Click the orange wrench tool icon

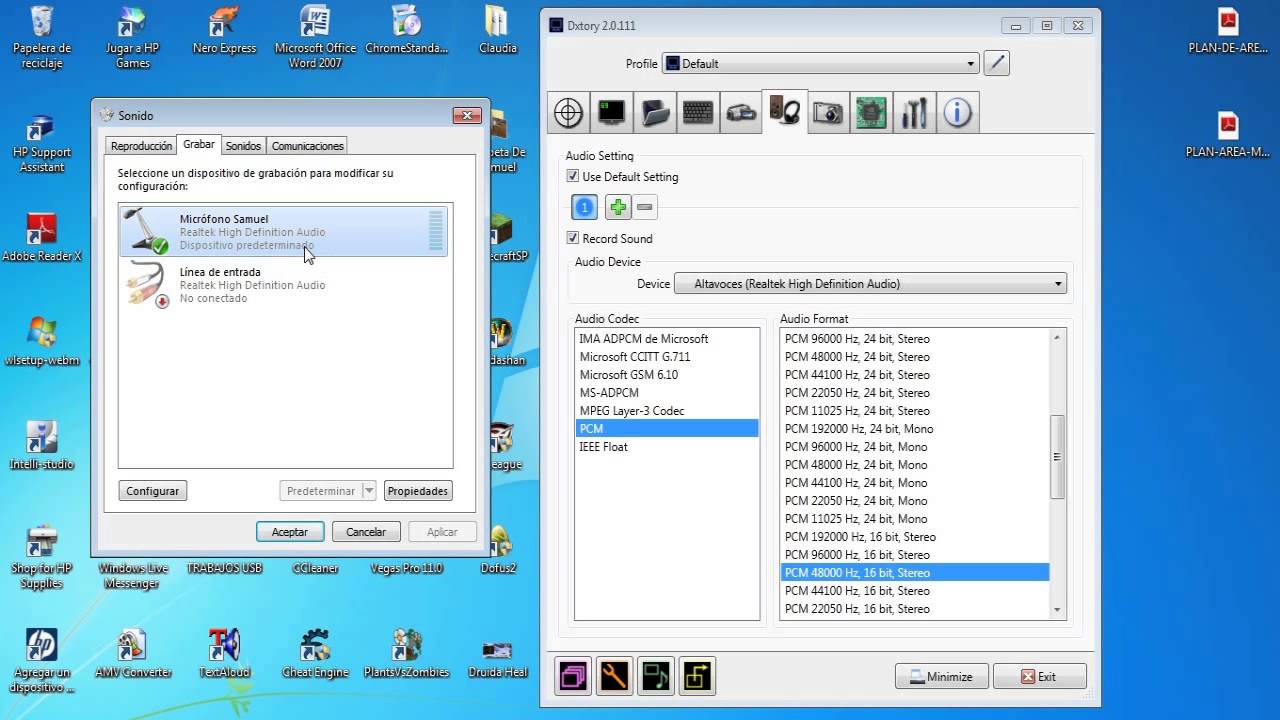(x=614, y=676)
